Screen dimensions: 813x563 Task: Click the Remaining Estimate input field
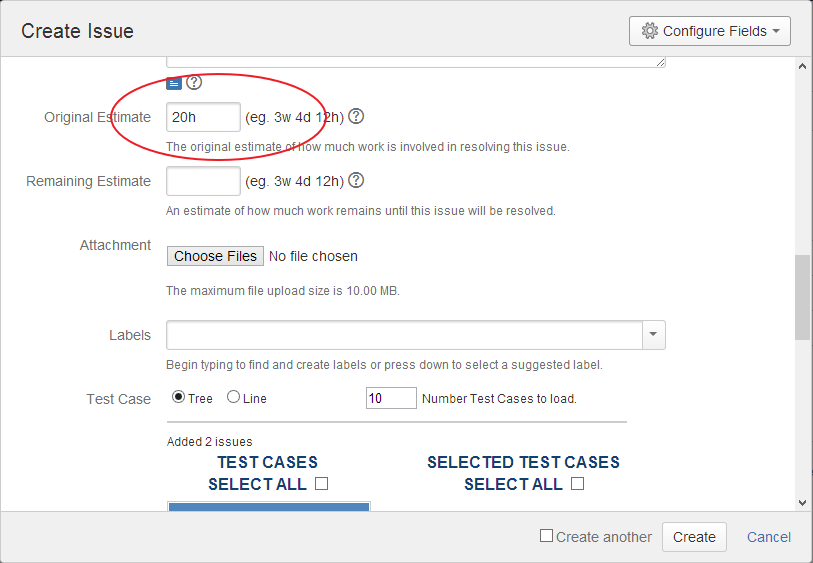coord(203,181)
